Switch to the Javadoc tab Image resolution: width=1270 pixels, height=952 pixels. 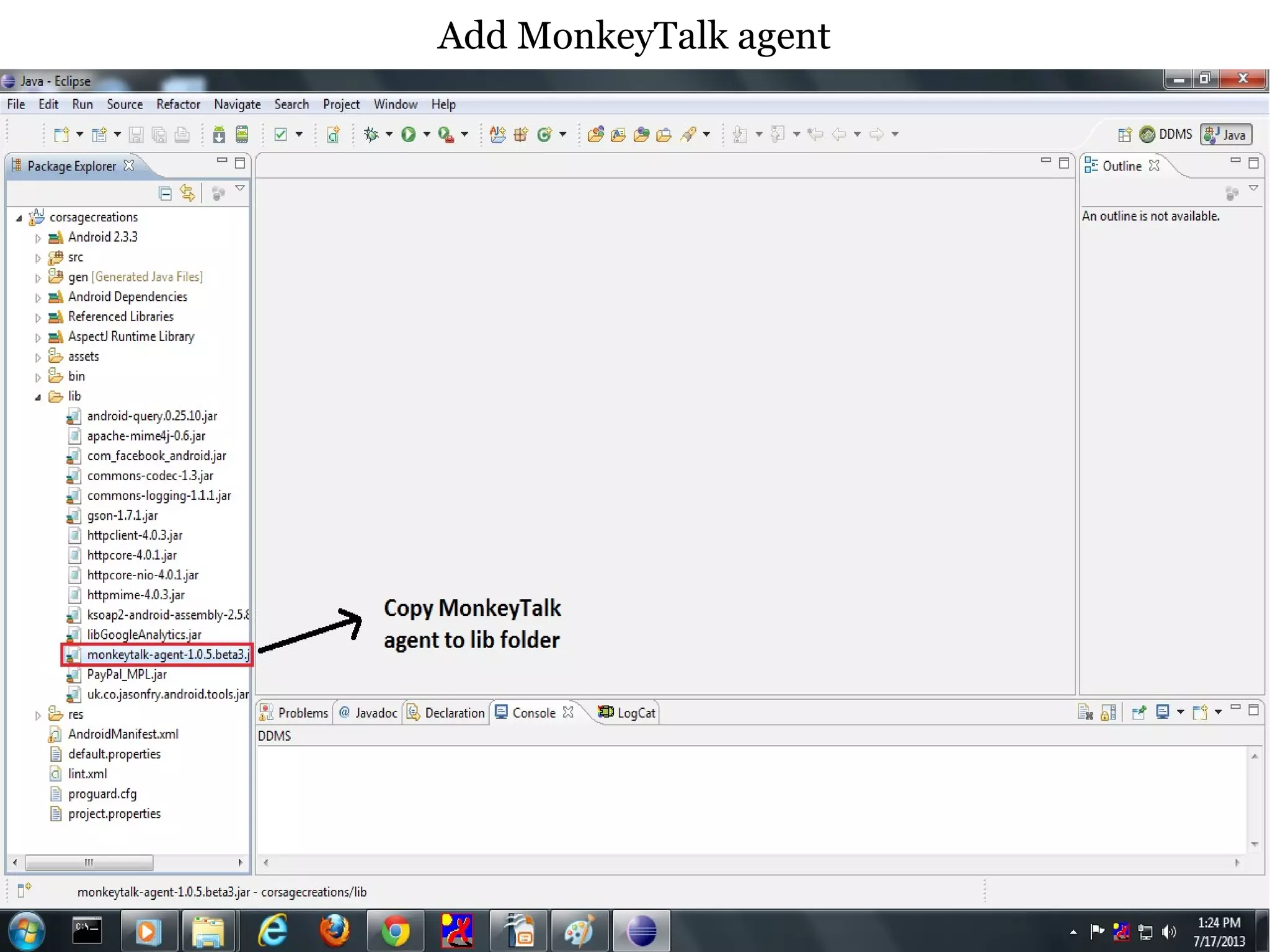[x=368, y=713]
